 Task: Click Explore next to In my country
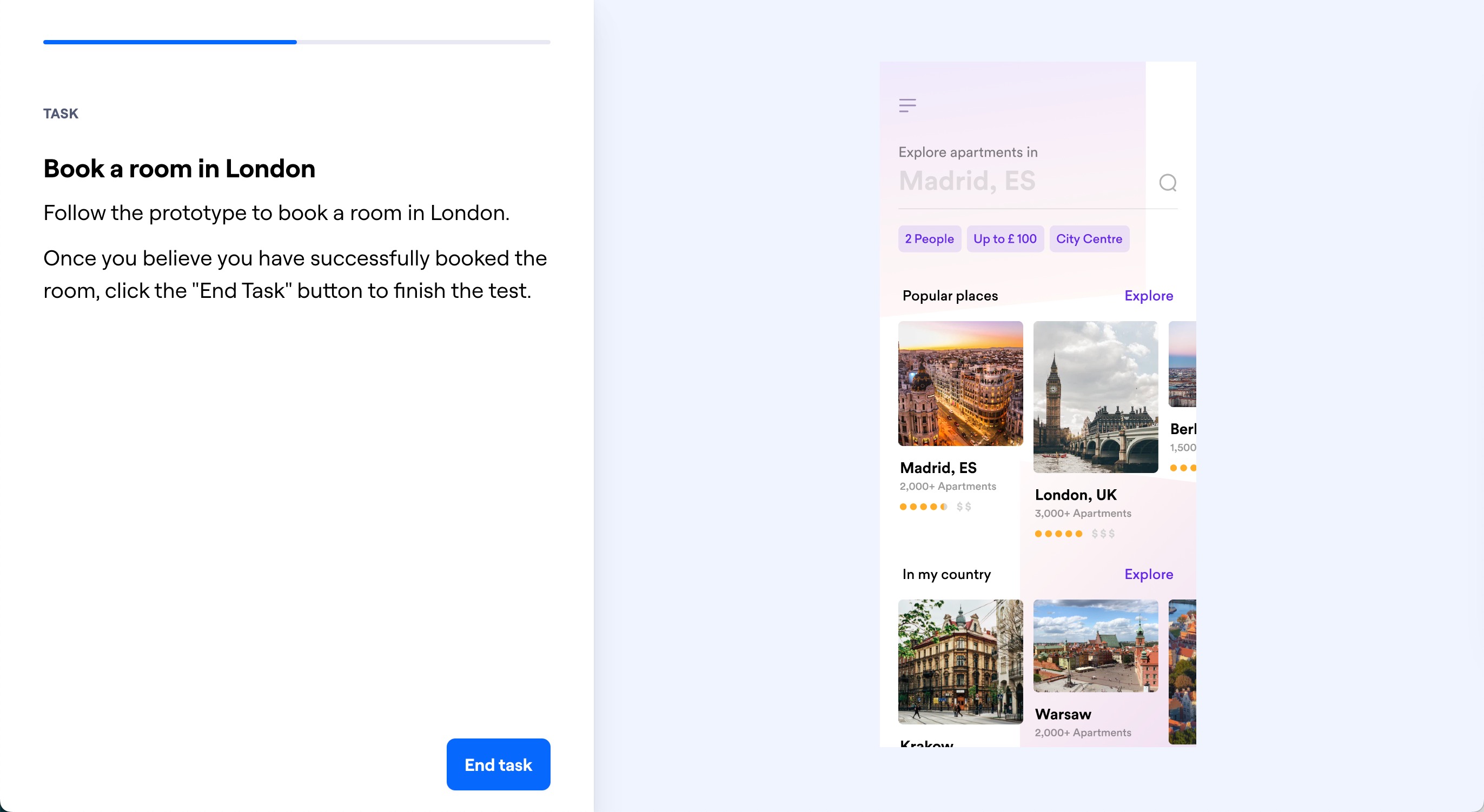(x=1148, y=574)
